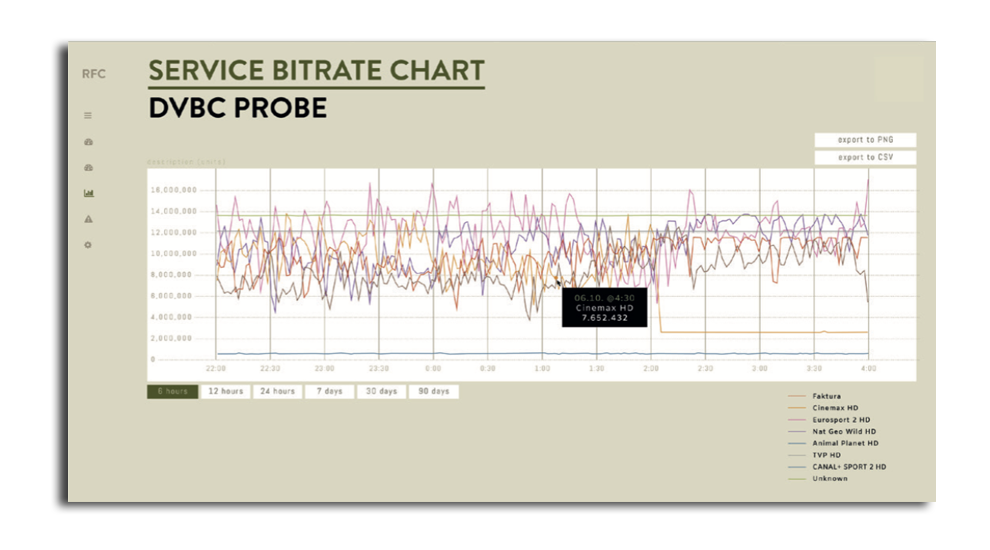Export the chart to PNG
990x550 pixels.
(x=864, y=140)
